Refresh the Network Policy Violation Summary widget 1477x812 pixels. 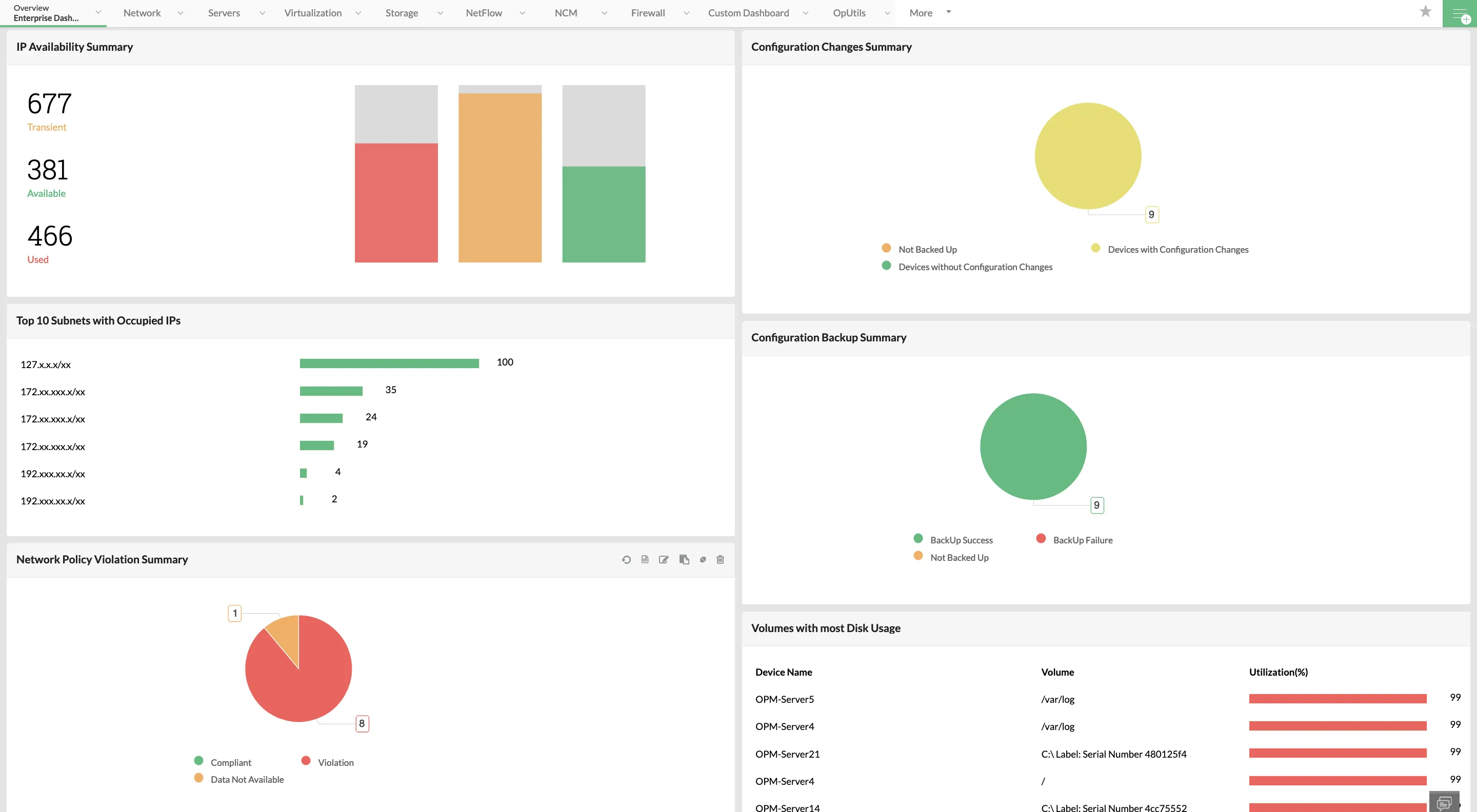626,560
